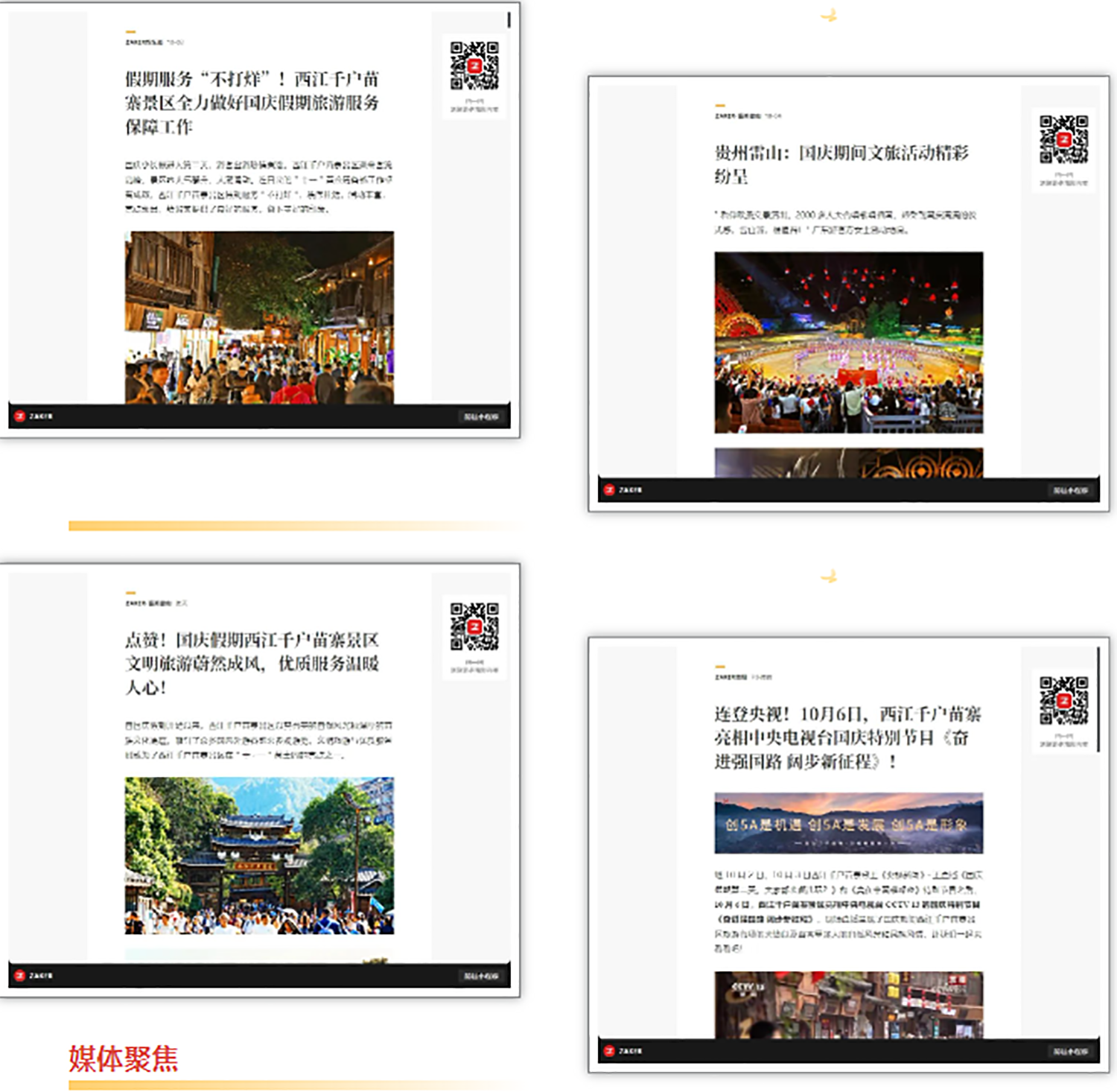
Task: Click the stadium performance photo with red lanterns
Action: click(848, 342)
